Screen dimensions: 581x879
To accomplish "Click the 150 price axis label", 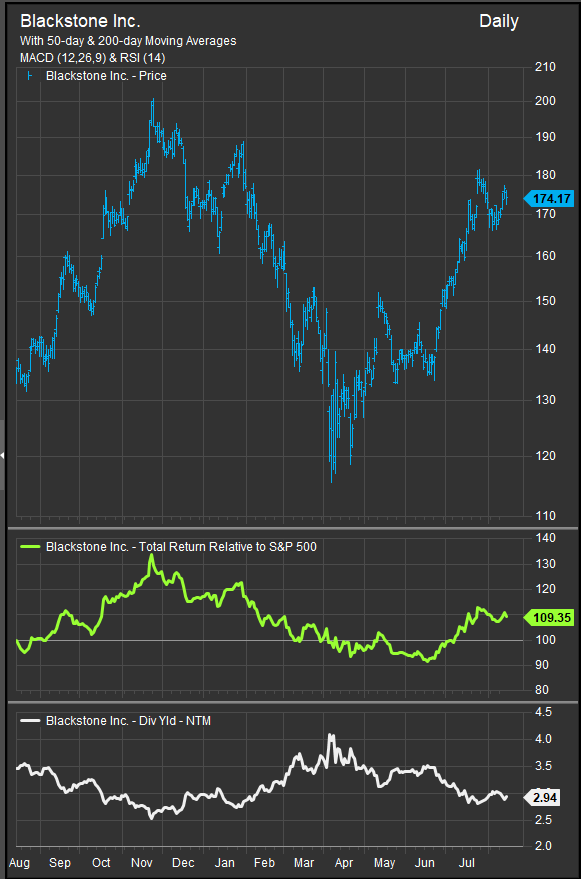I will (x=545, y=301).
